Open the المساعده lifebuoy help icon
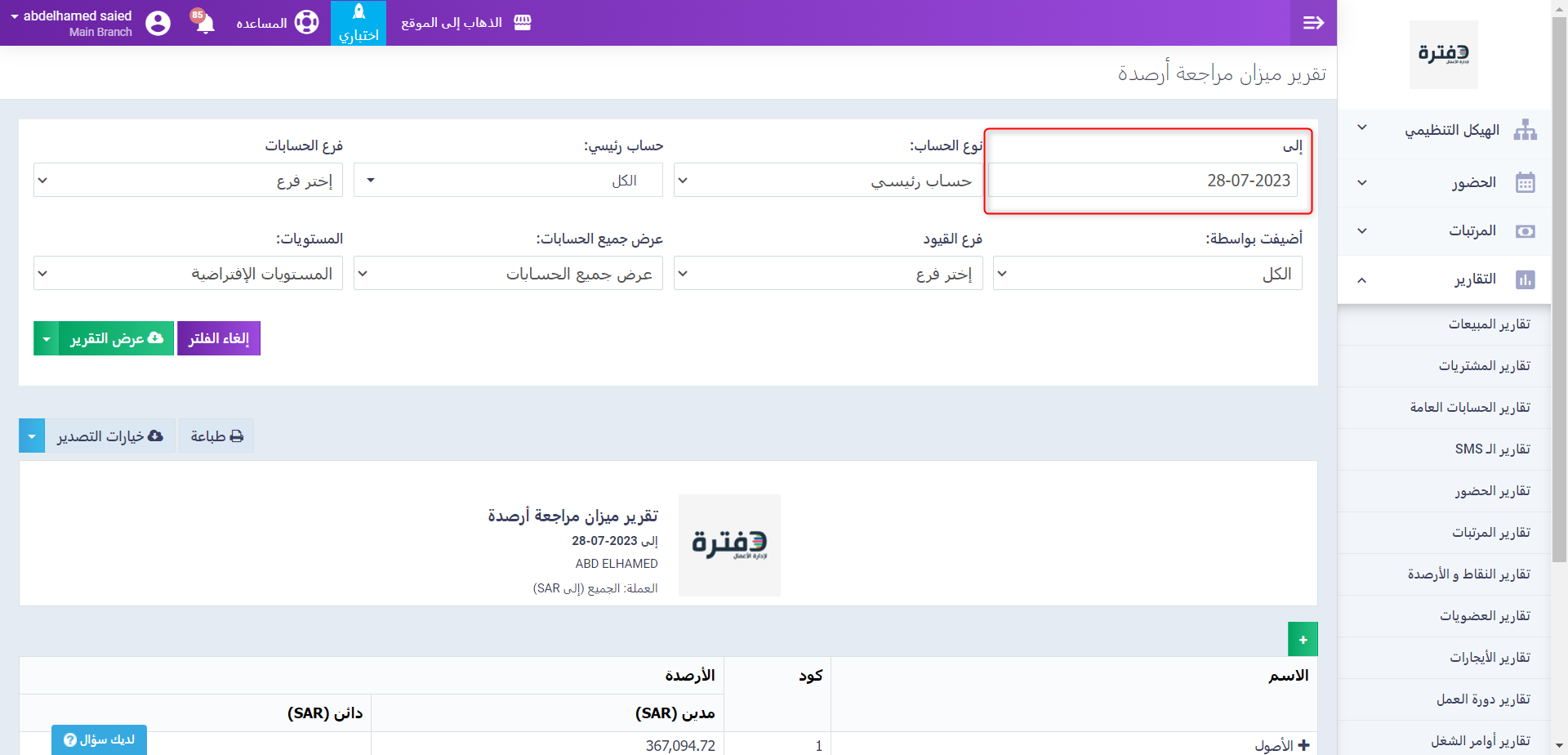This screenshot has height=755, width=1568. 306,23
